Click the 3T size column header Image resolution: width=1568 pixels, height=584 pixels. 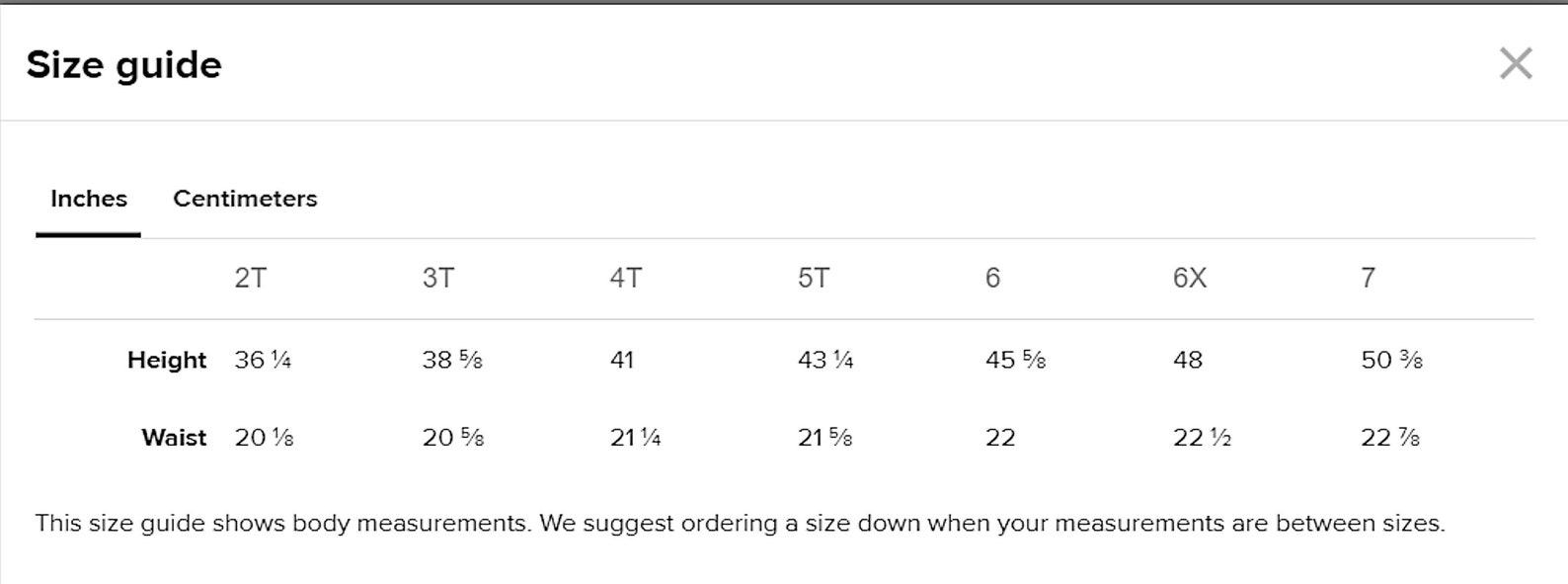point(438,278)
